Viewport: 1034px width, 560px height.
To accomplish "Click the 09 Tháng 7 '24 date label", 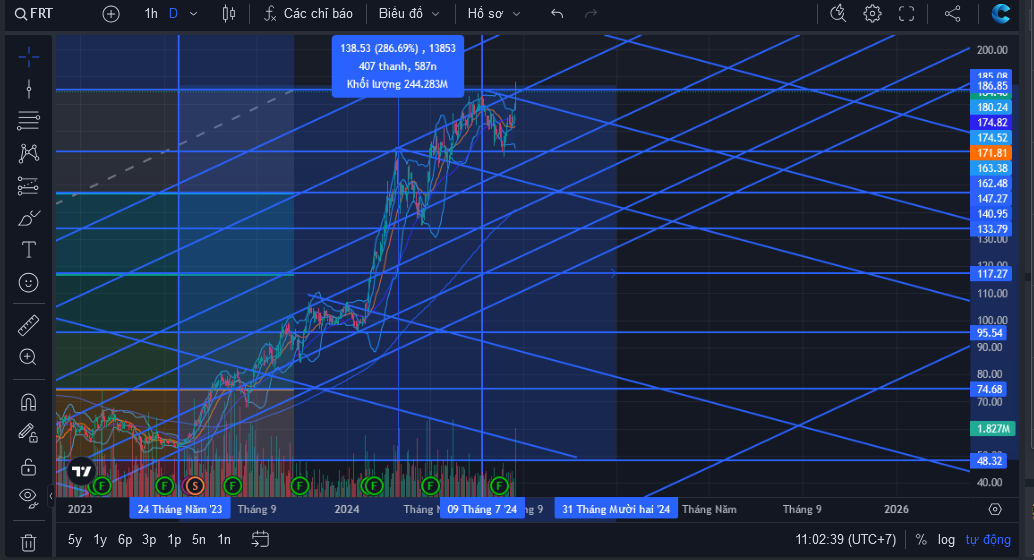I will 482,509.
